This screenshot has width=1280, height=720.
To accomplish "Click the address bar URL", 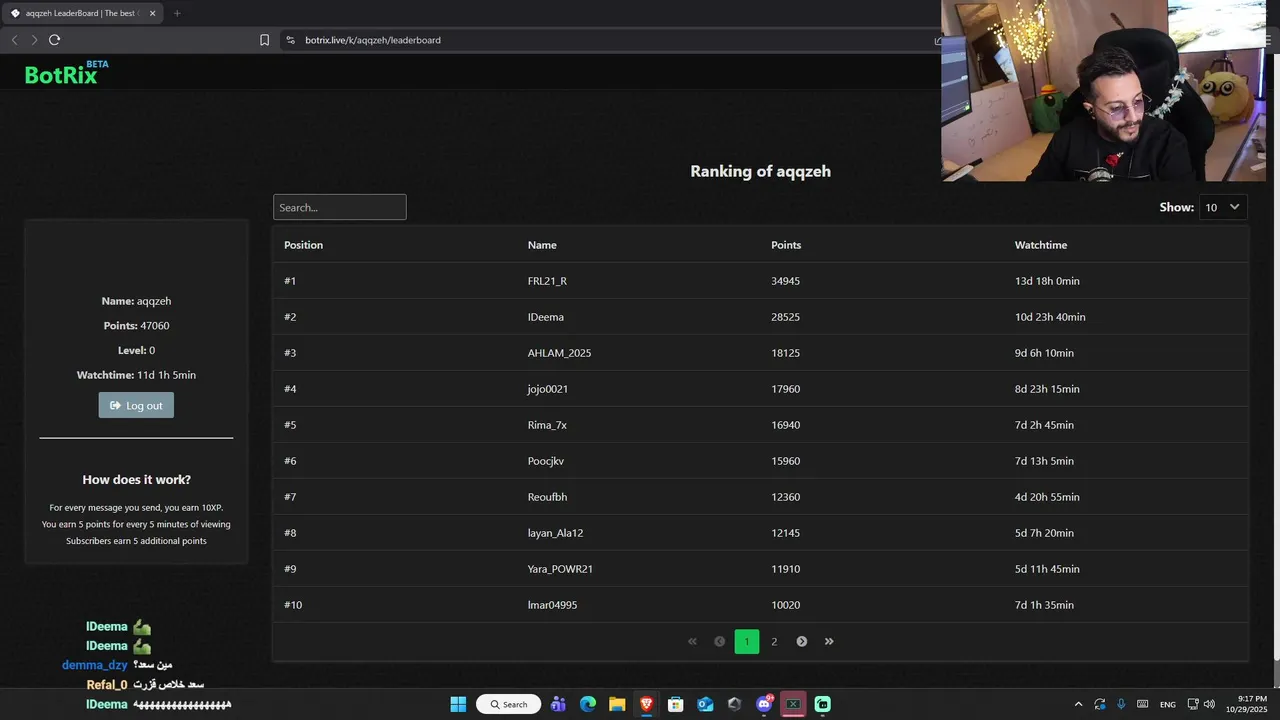I will [x=373, y=40].
